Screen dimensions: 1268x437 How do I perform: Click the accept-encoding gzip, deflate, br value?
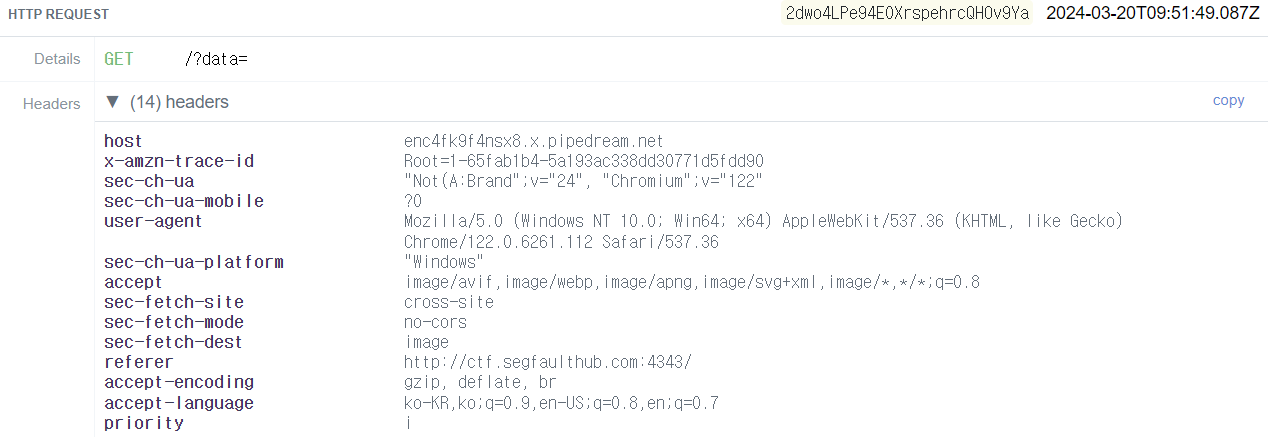(x=480, y=382)
